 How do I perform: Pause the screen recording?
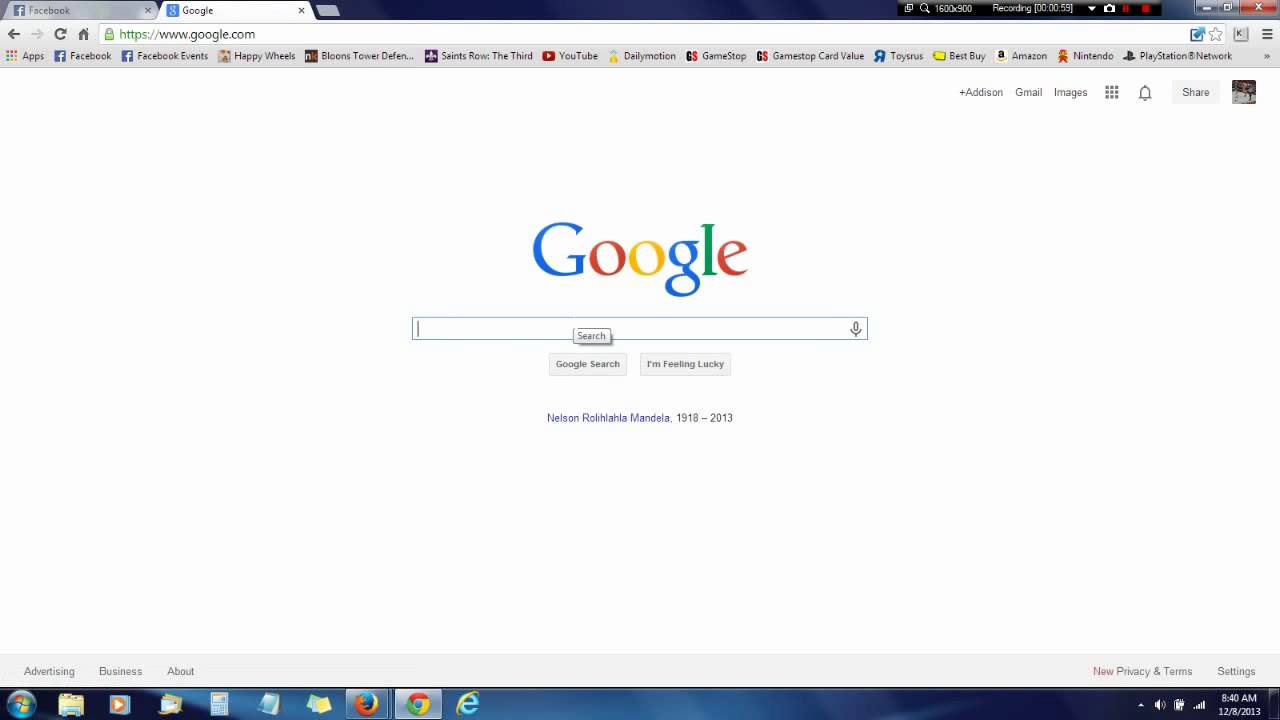pos(1127,8)
